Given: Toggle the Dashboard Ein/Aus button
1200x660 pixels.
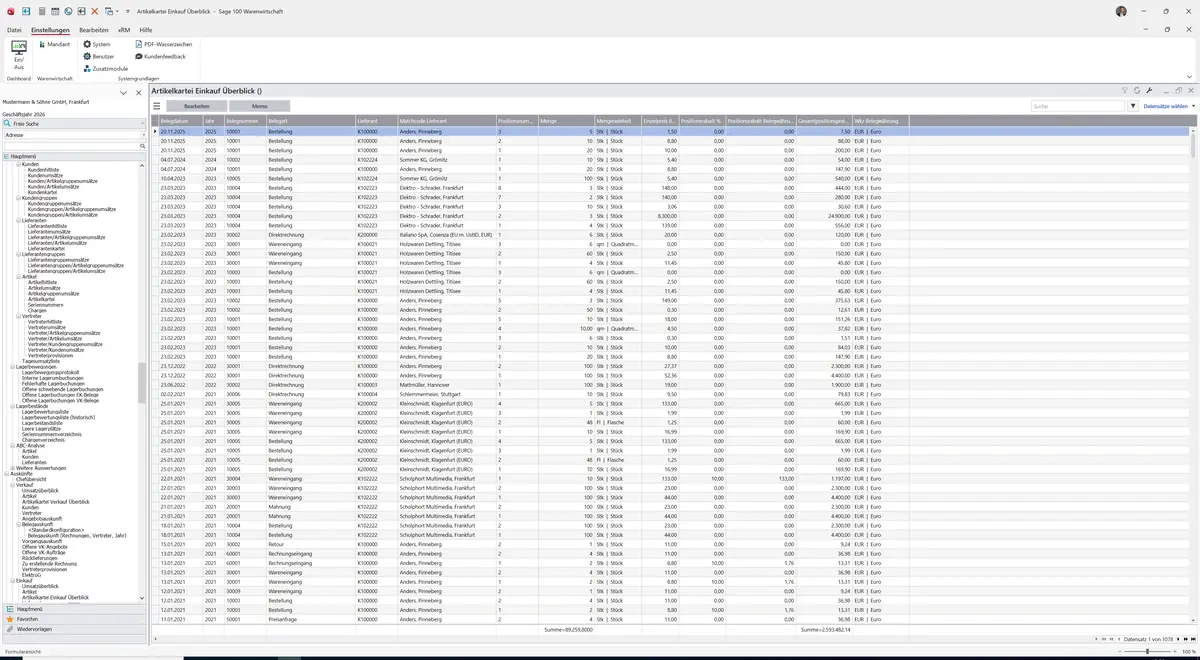Looking at the screenshot, I should click(x=19, y=56).
